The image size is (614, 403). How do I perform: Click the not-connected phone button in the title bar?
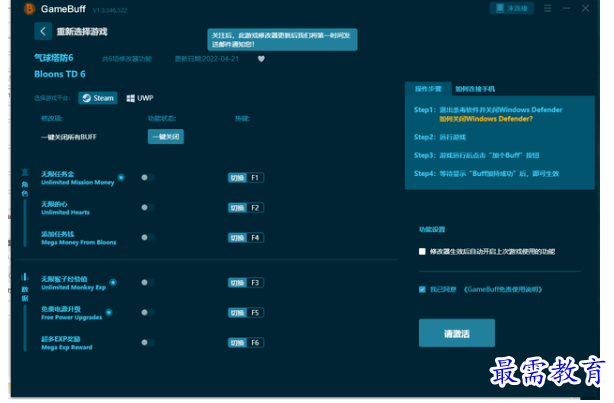512,8
